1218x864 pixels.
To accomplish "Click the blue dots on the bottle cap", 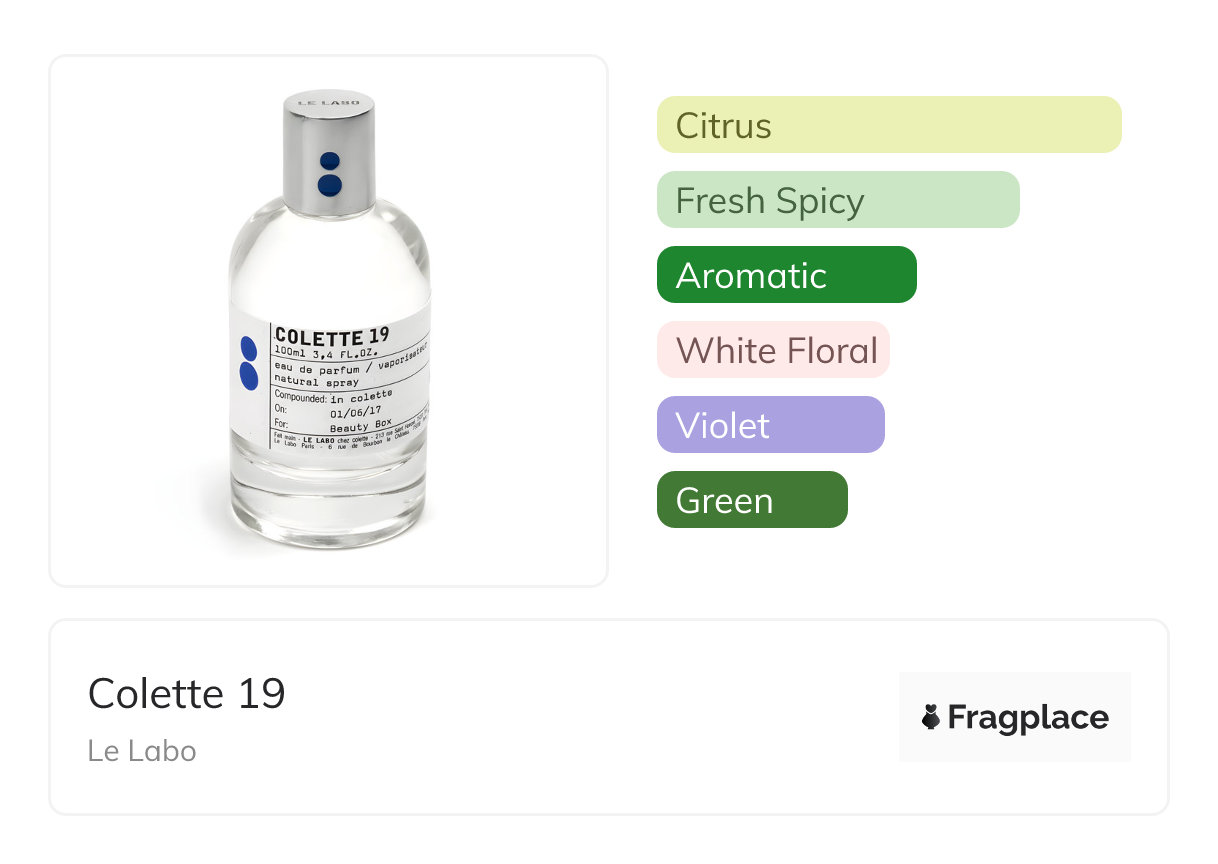I will point(329,174).
